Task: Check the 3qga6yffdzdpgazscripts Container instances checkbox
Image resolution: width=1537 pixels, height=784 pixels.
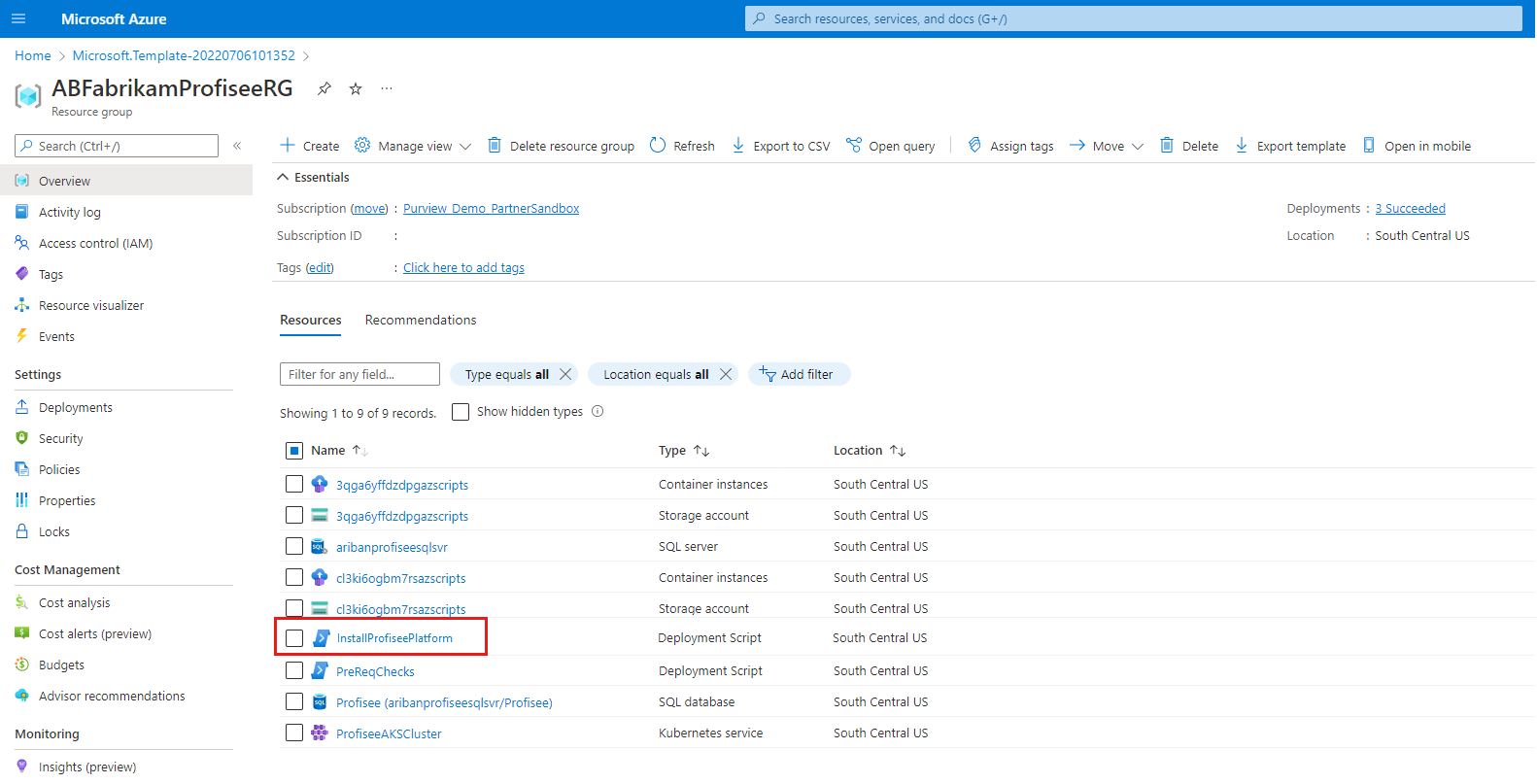Action: [x=294, y=484]
